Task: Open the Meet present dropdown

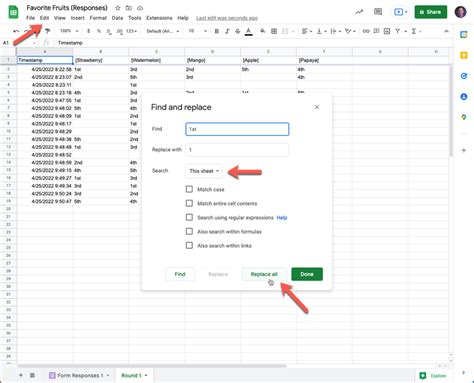Action: (x=400, y=12)
